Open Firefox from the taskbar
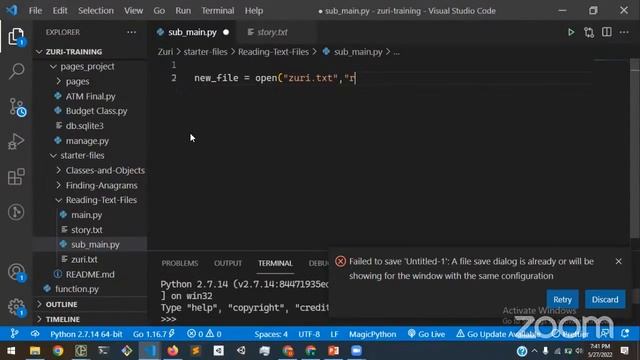 [173, 351]
